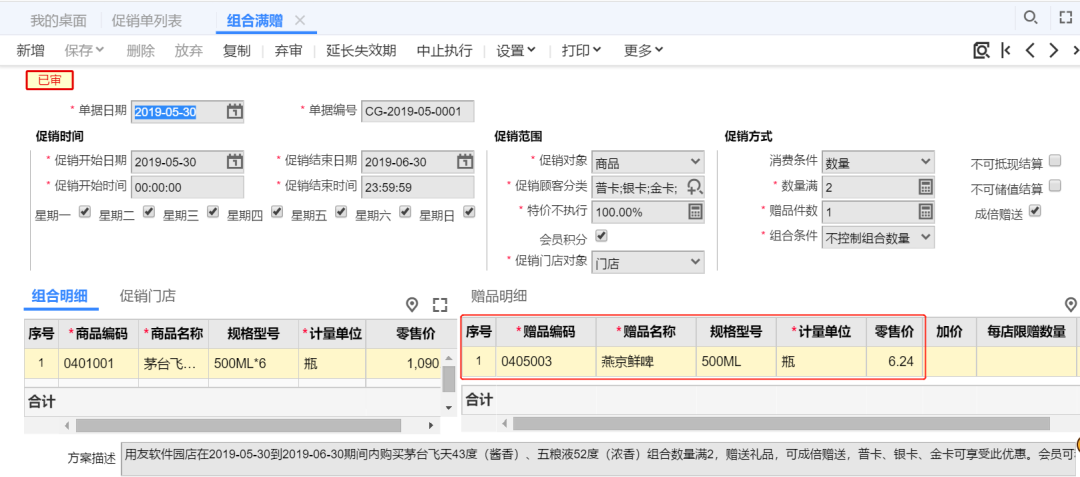The width and height of the screenshot is (1080, 477).
Task: Click the 单据编号 field
Action: tap(417, 111)
